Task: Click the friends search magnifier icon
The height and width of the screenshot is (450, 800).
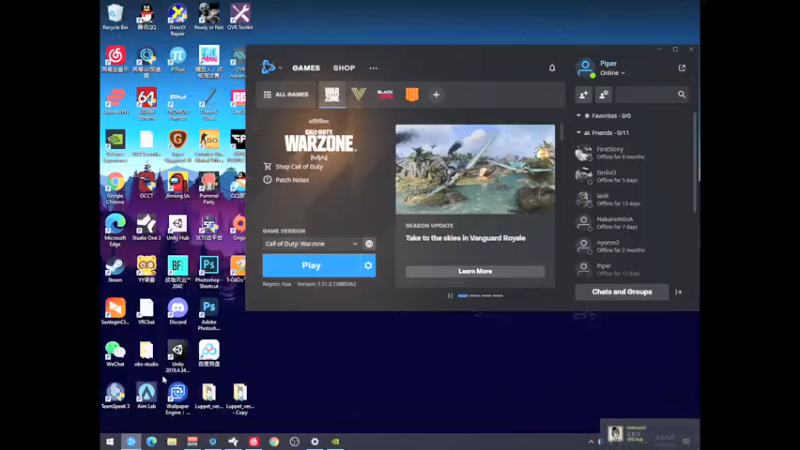Action: point(682,95)
